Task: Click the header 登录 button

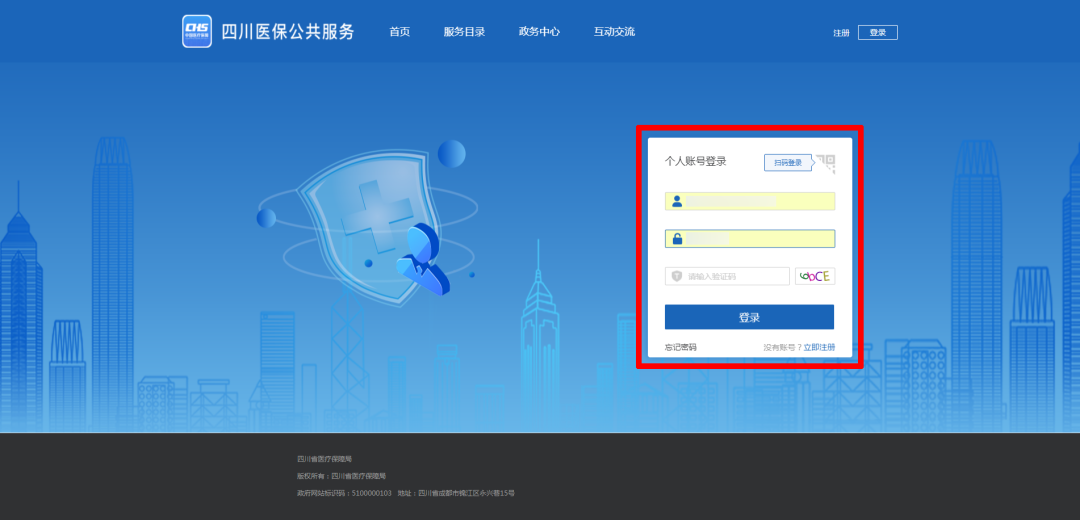Action: click(x=878, y=32)
